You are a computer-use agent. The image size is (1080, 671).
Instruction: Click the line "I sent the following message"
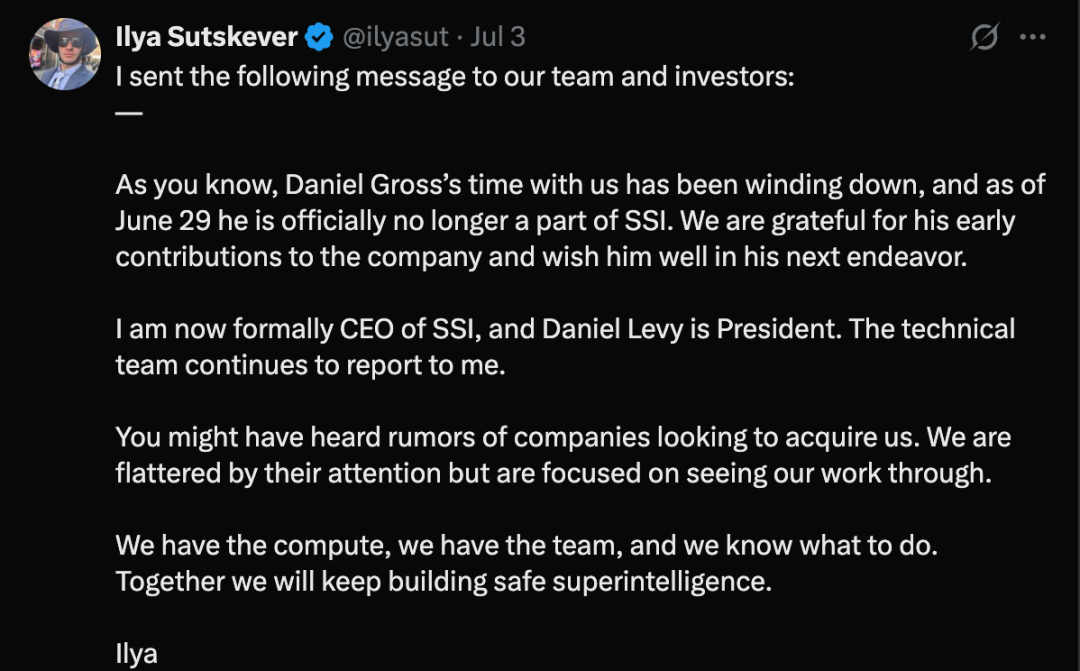(x=455, y=76)
